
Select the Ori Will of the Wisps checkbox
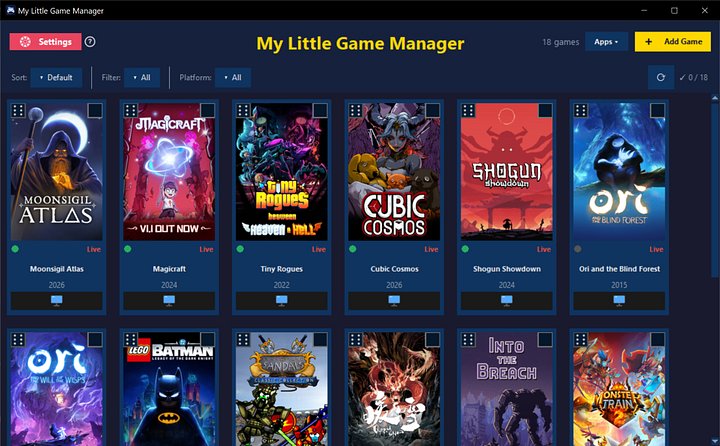[x=95, y=340]
